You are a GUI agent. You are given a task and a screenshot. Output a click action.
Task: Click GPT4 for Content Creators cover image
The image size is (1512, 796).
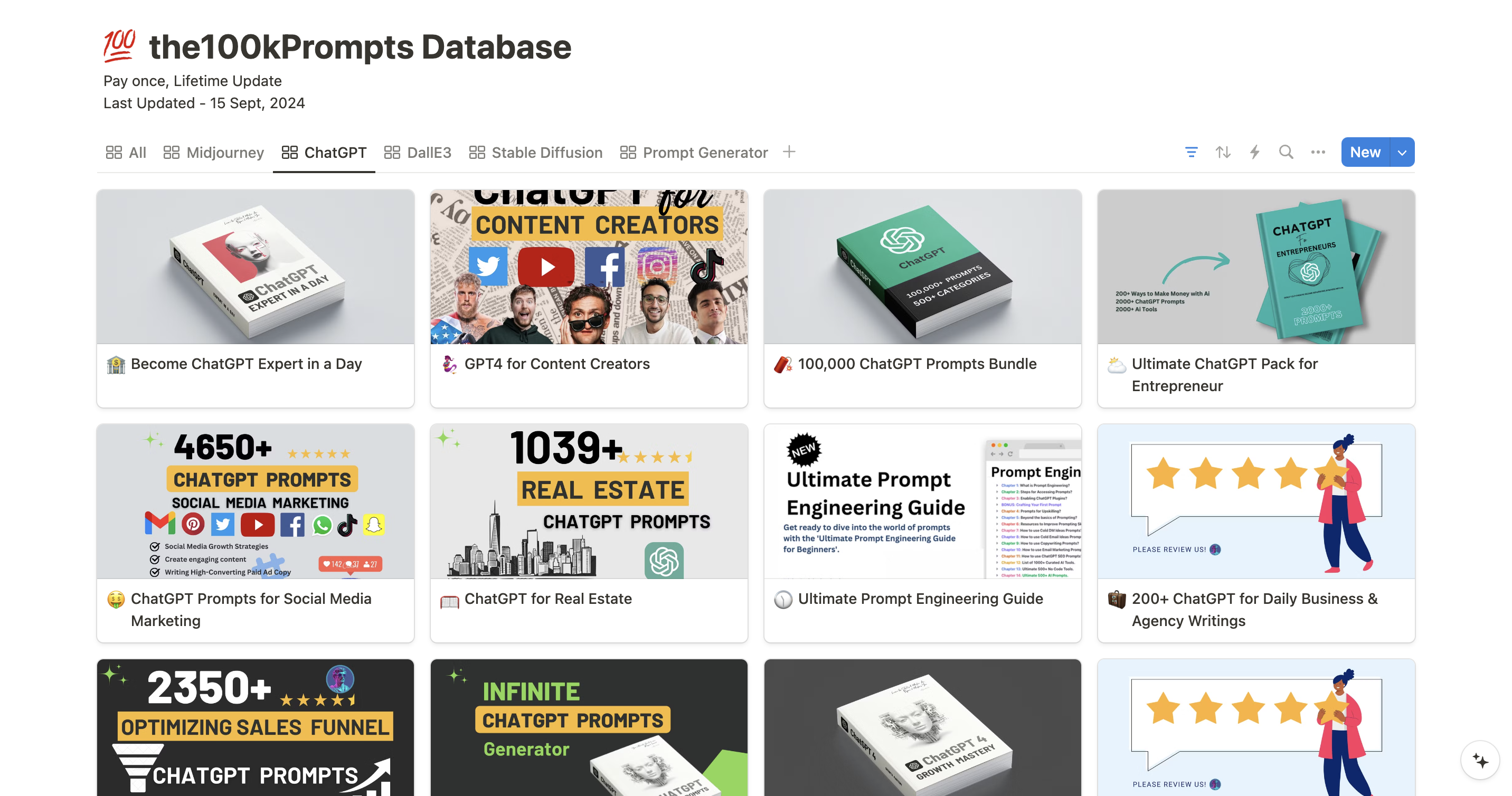pyautogui.click(x=589, y=267)
